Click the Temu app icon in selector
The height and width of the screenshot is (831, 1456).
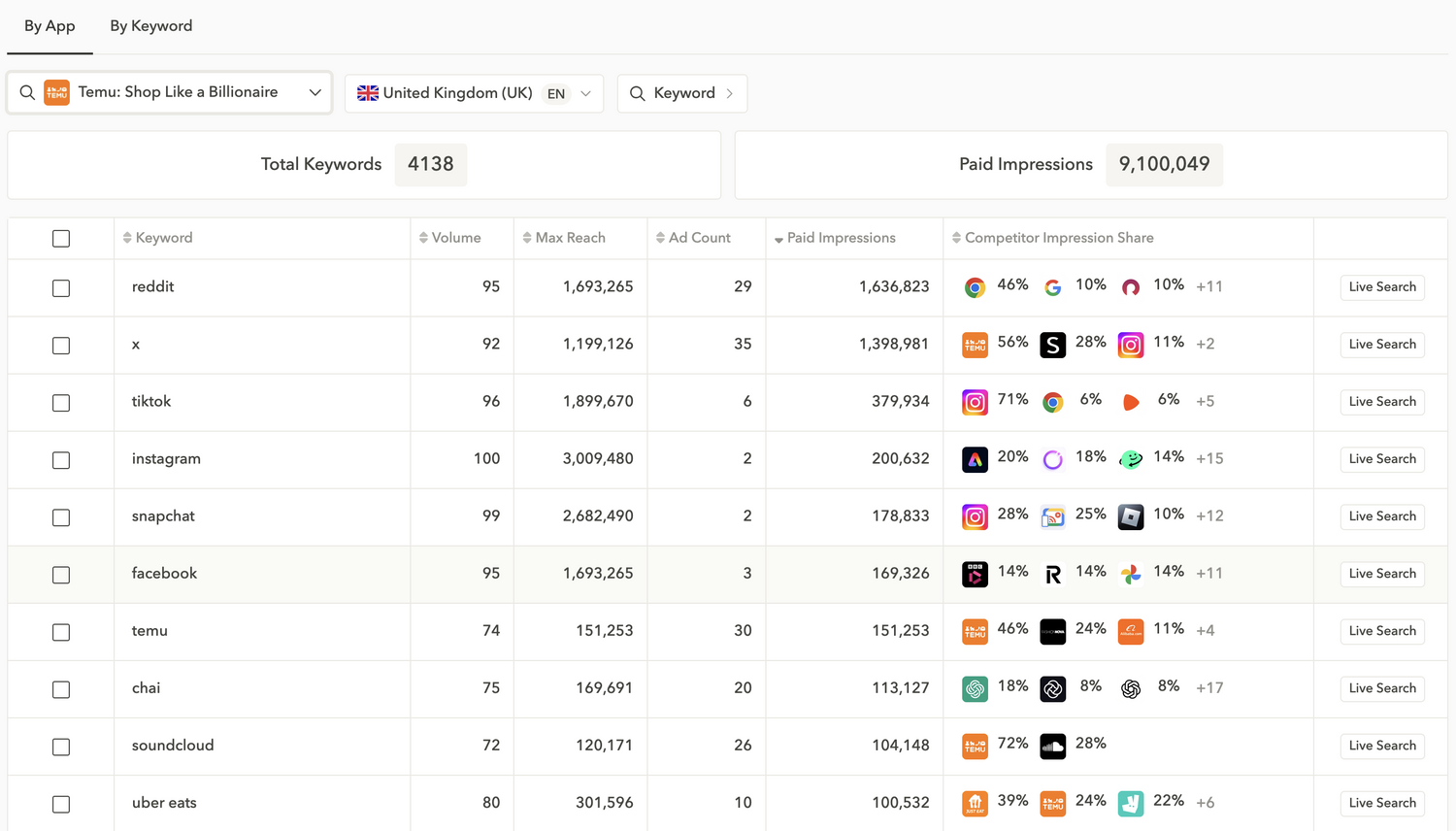[56, 92]
